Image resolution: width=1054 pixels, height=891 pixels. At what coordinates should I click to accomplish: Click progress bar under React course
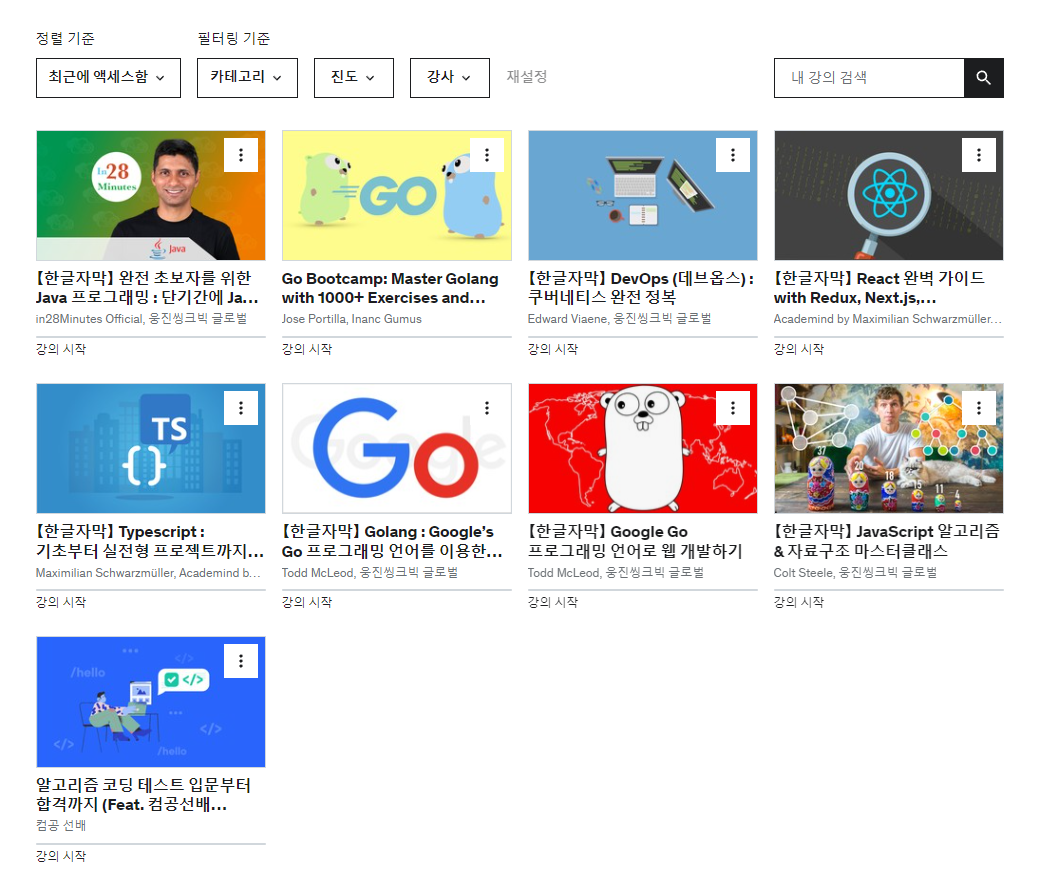[889, 337]
